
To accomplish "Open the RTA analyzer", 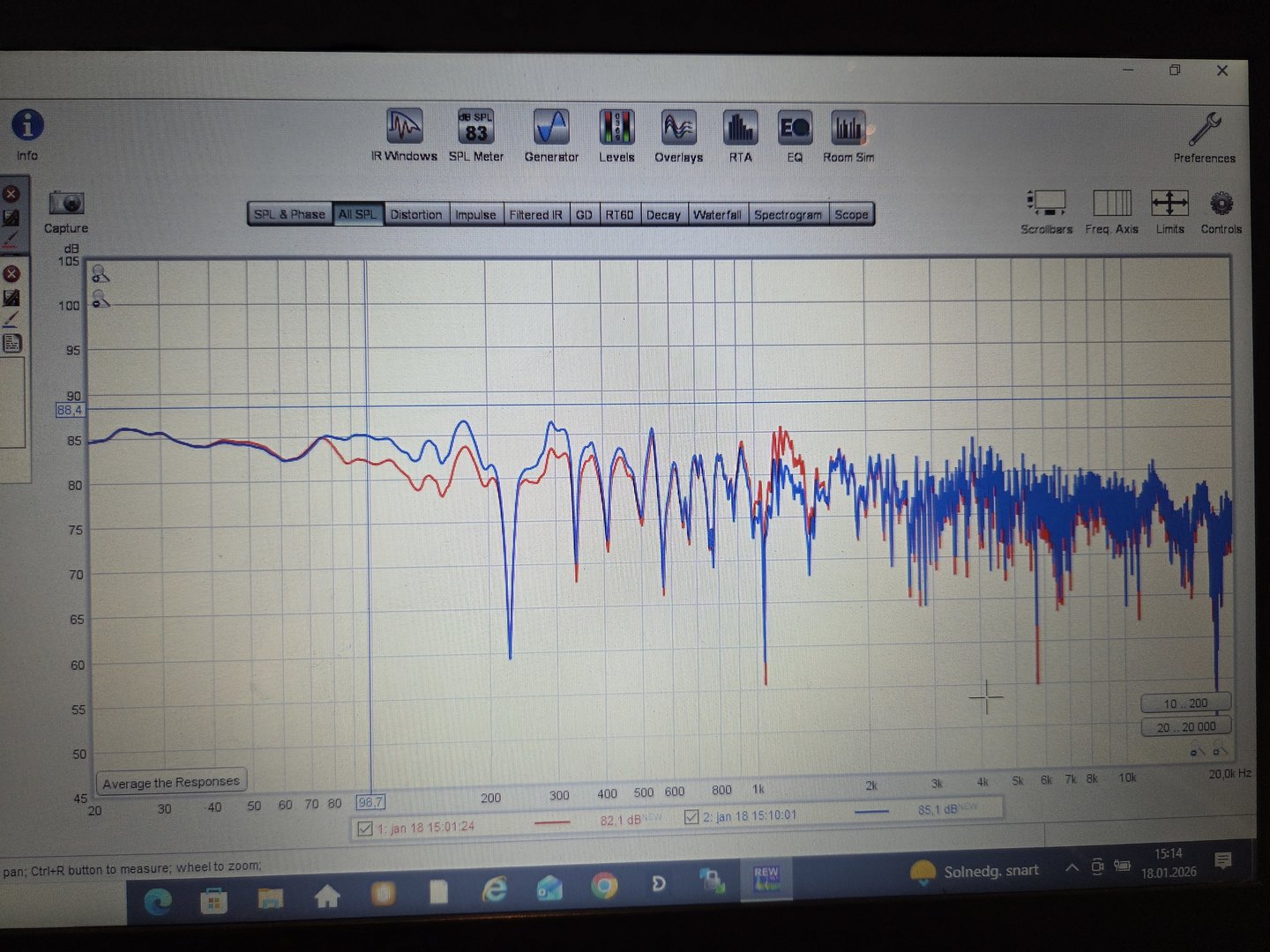I will (740, 129).
